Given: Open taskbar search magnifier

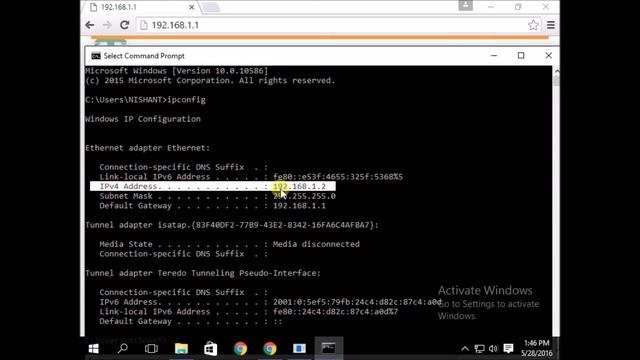Looking at the screenshot, I should 122,348.
